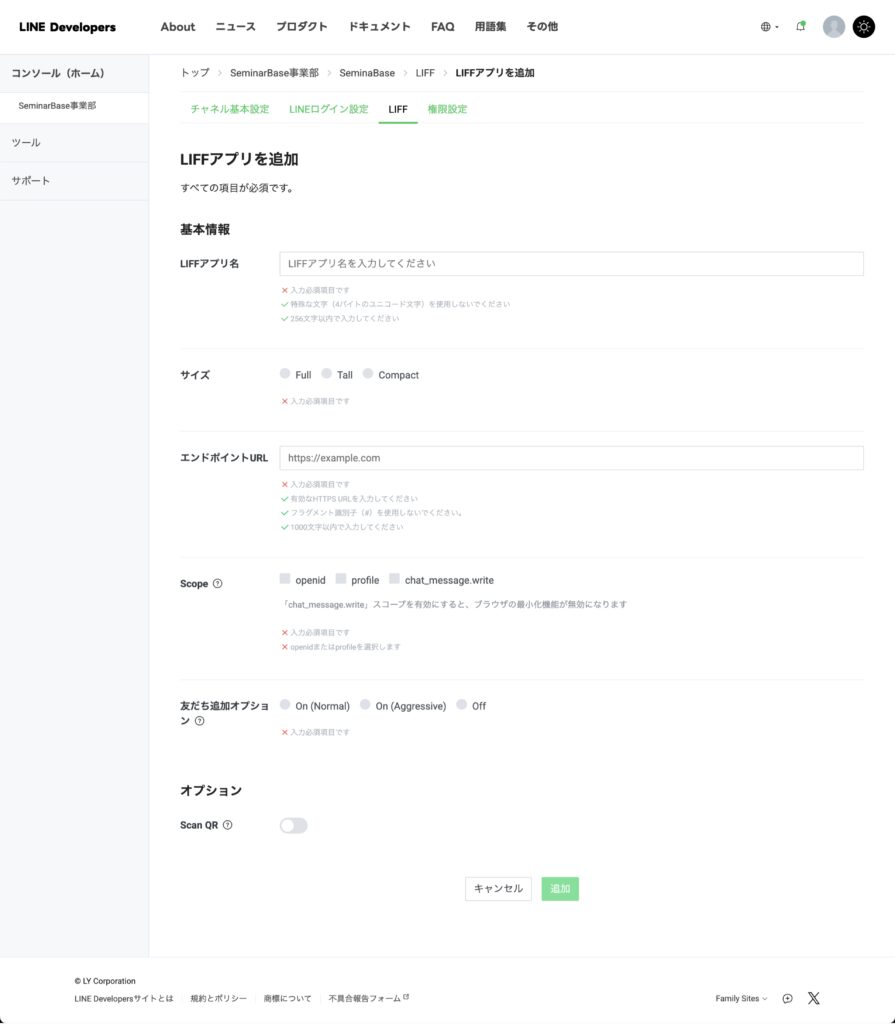Click the Scope help question mark icon
Viewport: 895px width, 1024px height.
pos(218,584)
